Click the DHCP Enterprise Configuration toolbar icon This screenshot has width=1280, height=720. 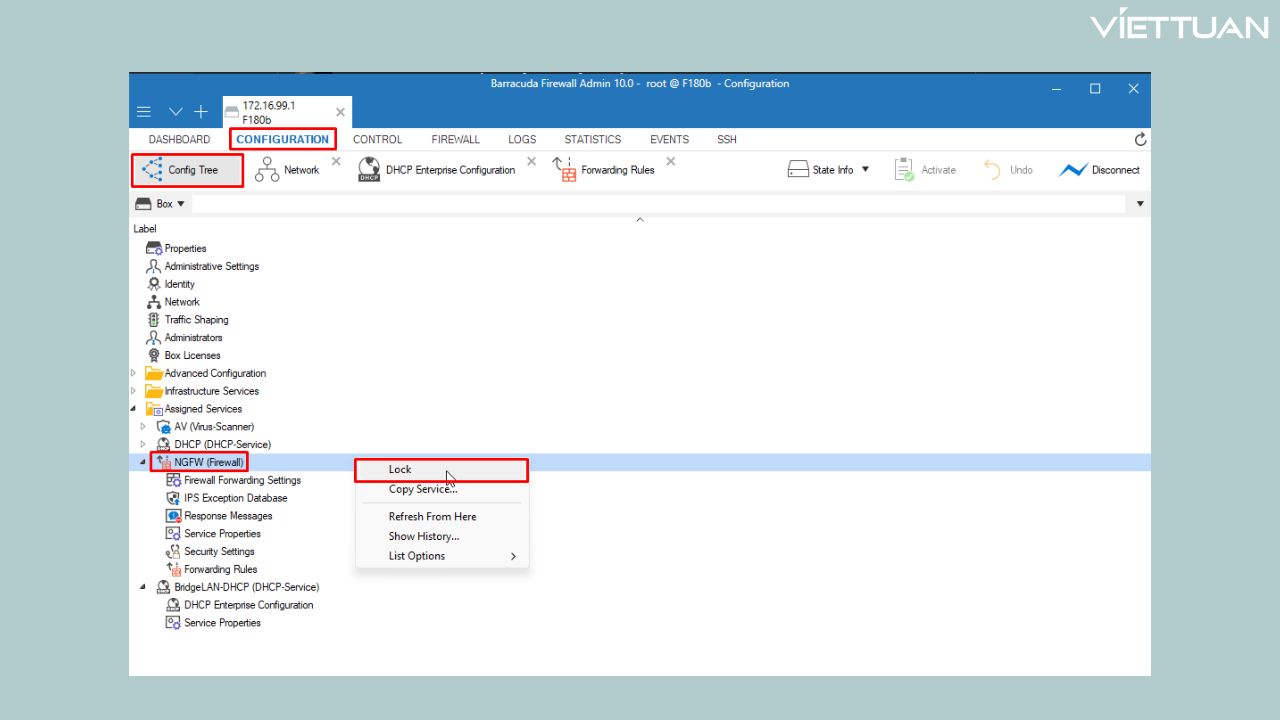tap(369, 171)
